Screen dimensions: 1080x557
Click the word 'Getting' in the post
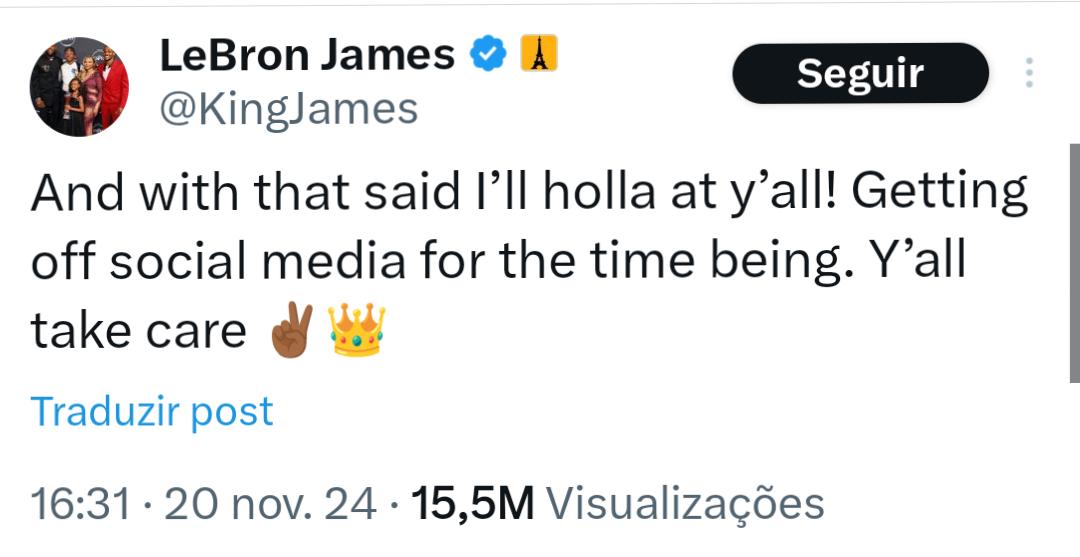point(943,194)
